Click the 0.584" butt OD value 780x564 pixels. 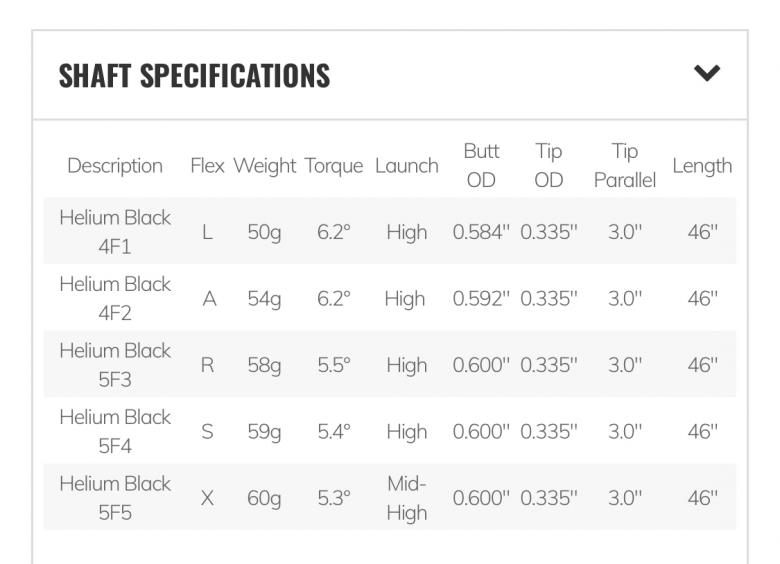(x=481, y=232)
